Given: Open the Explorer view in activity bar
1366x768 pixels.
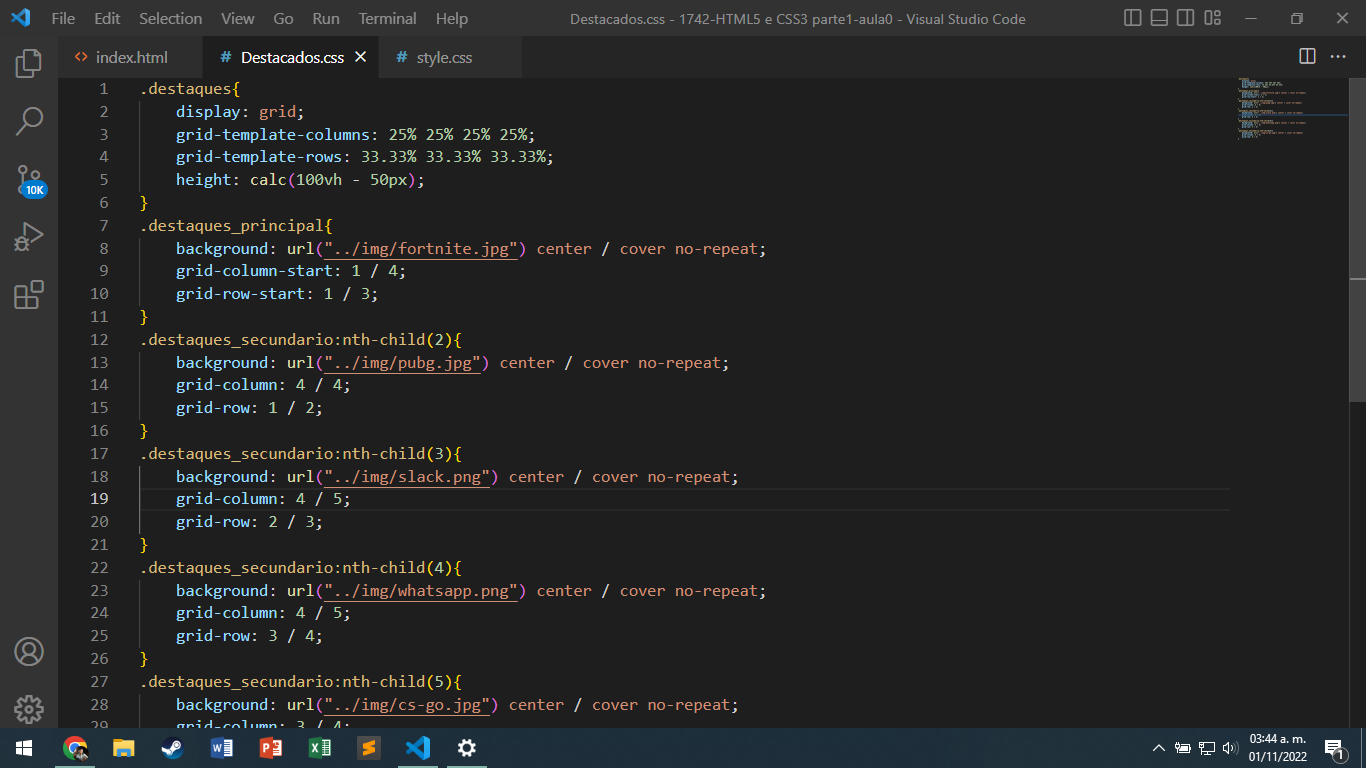Looking at the screenshot, I should [x=29, y=64].
